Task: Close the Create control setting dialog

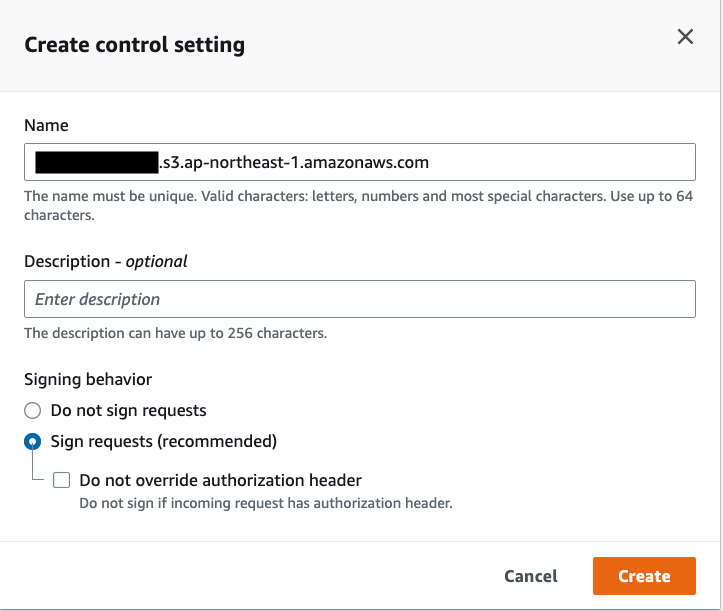Action: click(685, 37)
